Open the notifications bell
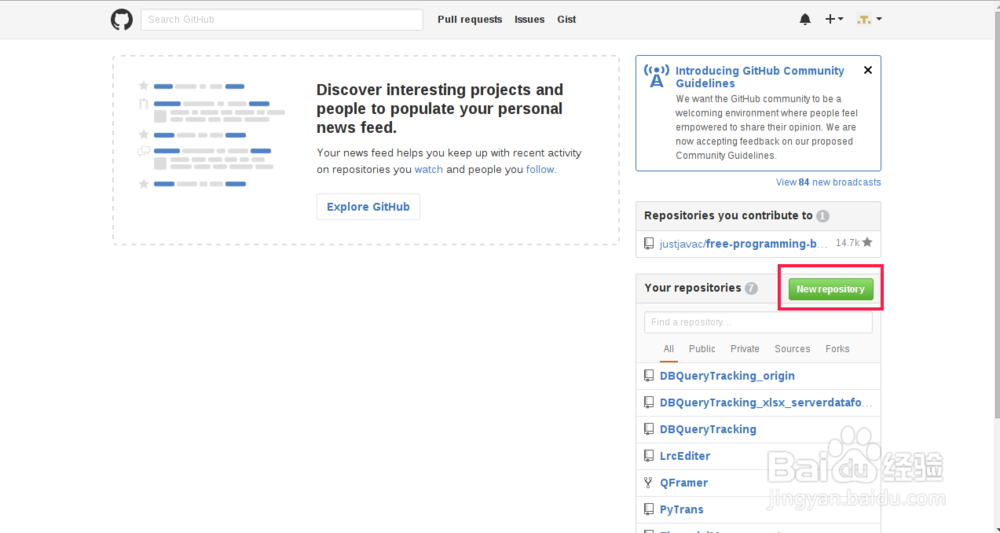Viewport: 1000px width, 533px height. [x=805, y=19]
